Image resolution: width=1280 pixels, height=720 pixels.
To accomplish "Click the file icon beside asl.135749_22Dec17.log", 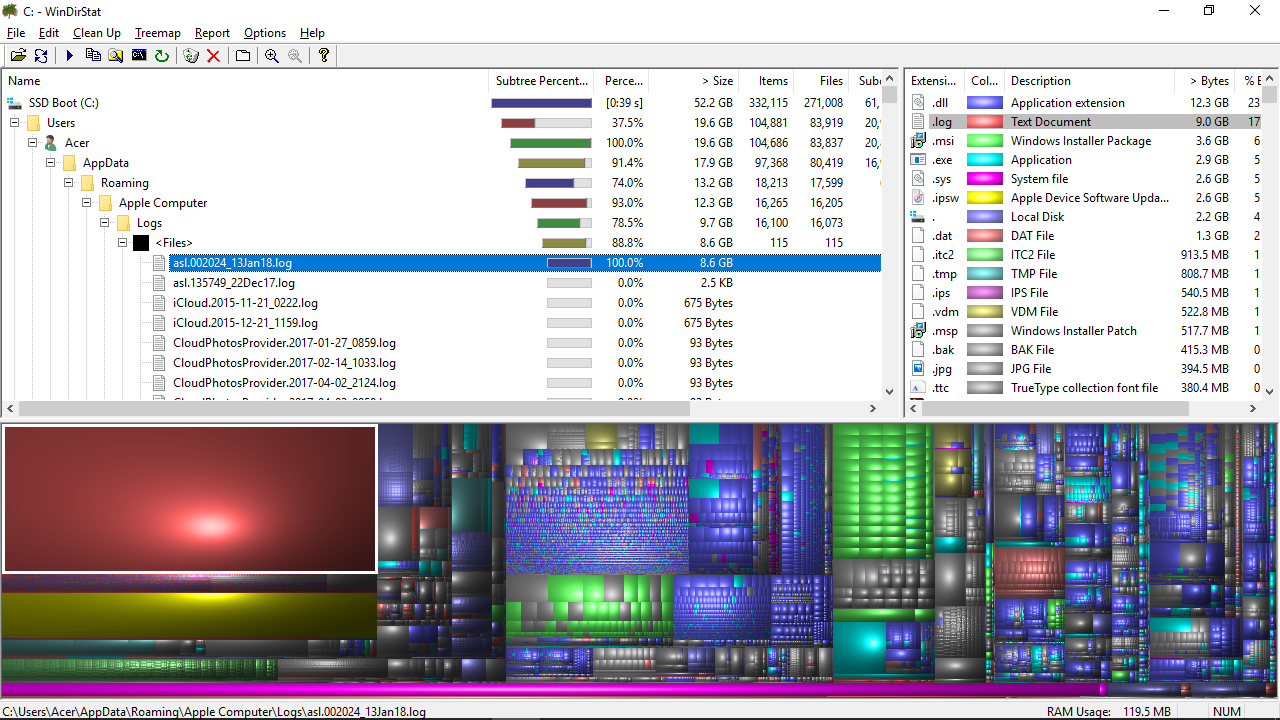I will tap(159, 283).
